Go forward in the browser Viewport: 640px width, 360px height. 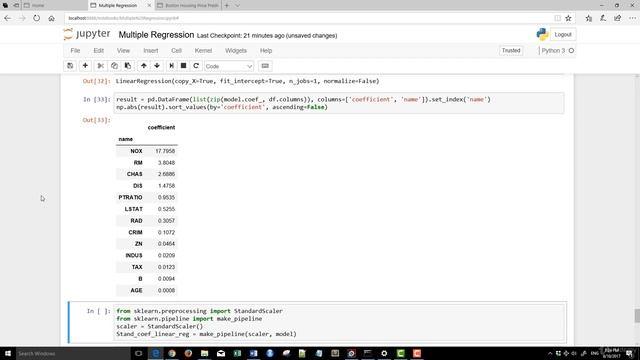pyautogui.click(x=22, y=18)
